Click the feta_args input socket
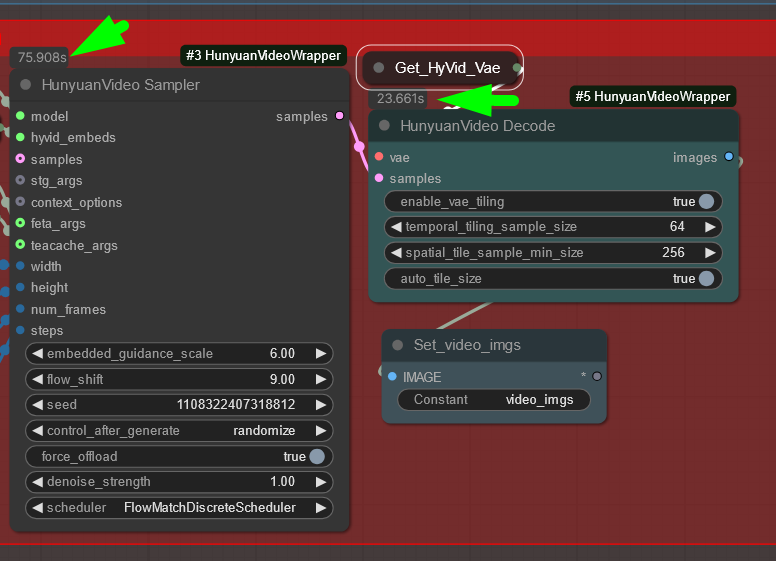The image size is (776, 561). tap(20, 223)
